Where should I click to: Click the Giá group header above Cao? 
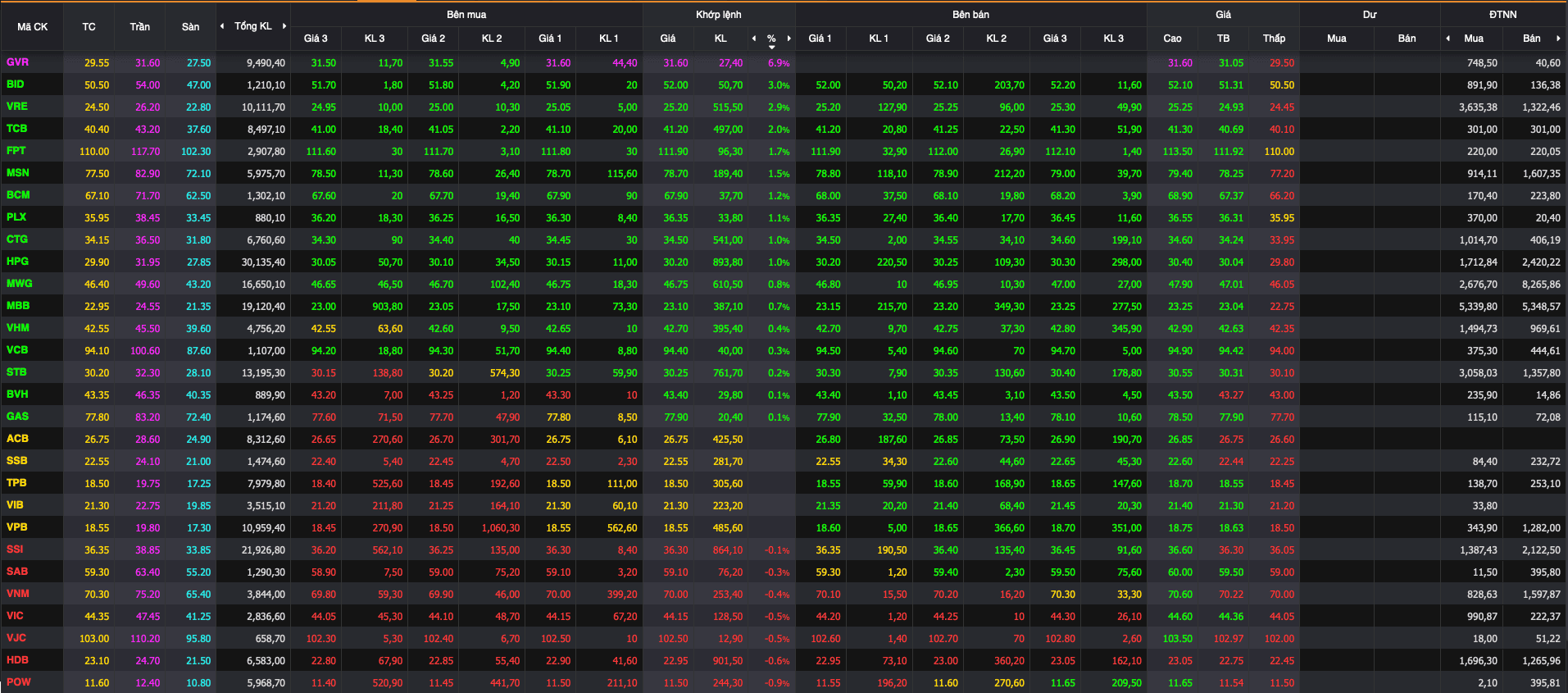1223,15
